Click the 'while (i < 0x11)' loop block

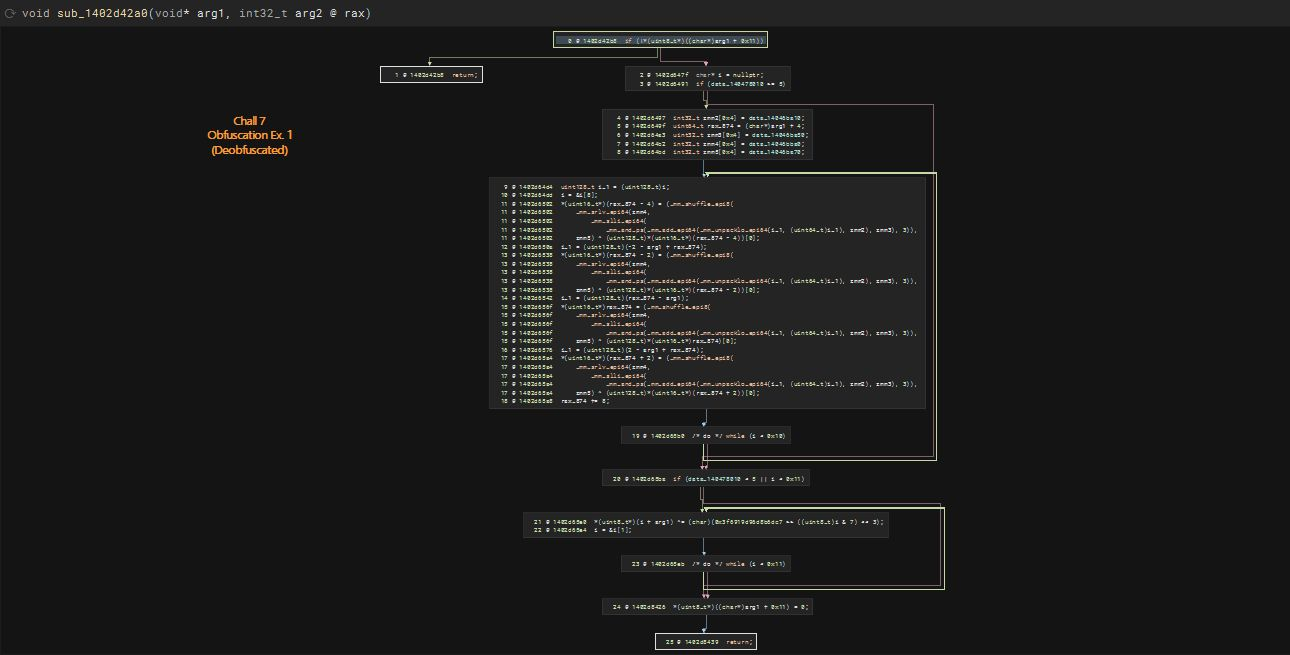tap(704, 564)
